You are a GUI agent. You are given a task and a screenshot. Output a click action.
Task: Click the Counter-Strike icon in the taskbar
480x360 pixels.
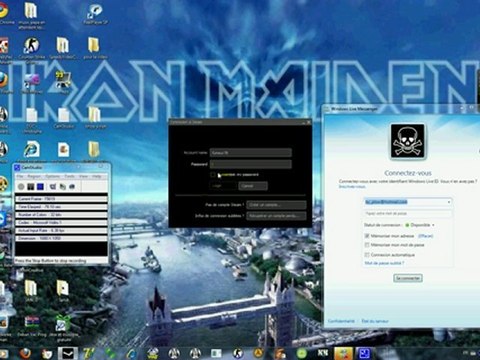click(x=238, y=353)
